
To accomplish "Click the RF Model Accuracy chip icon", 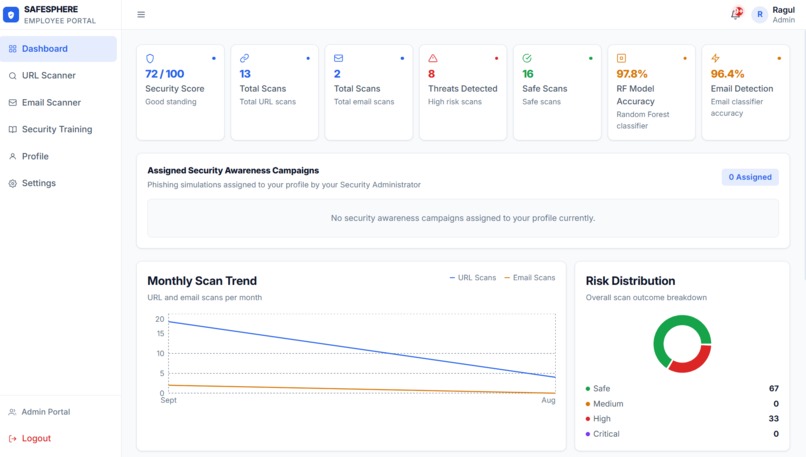I will tap(621, 58).
